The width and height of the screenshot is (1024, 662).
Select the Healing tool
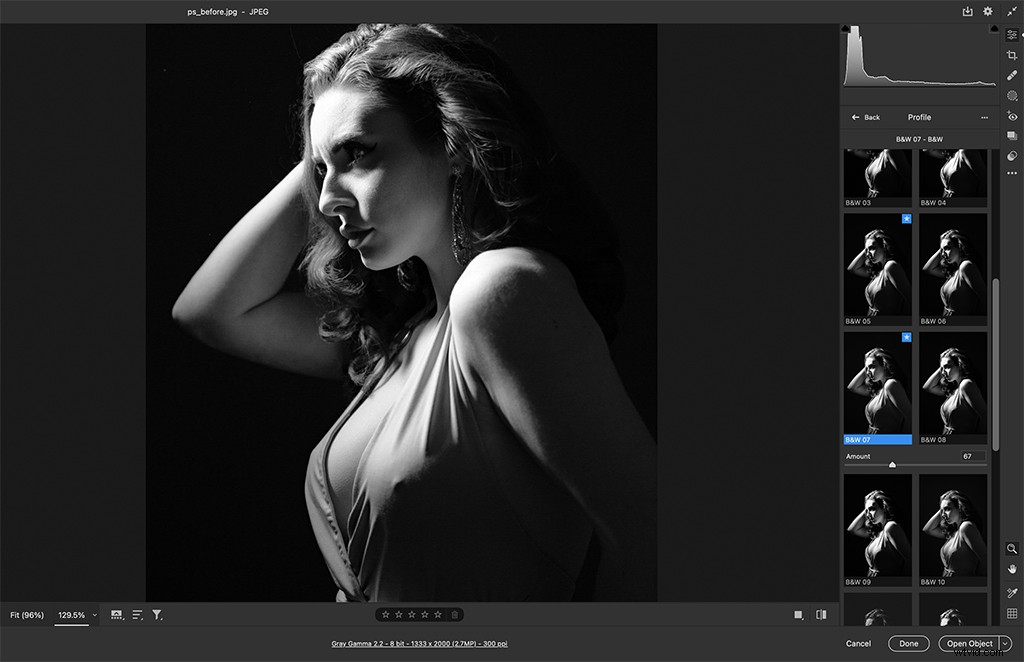(x=1012, y=74)
